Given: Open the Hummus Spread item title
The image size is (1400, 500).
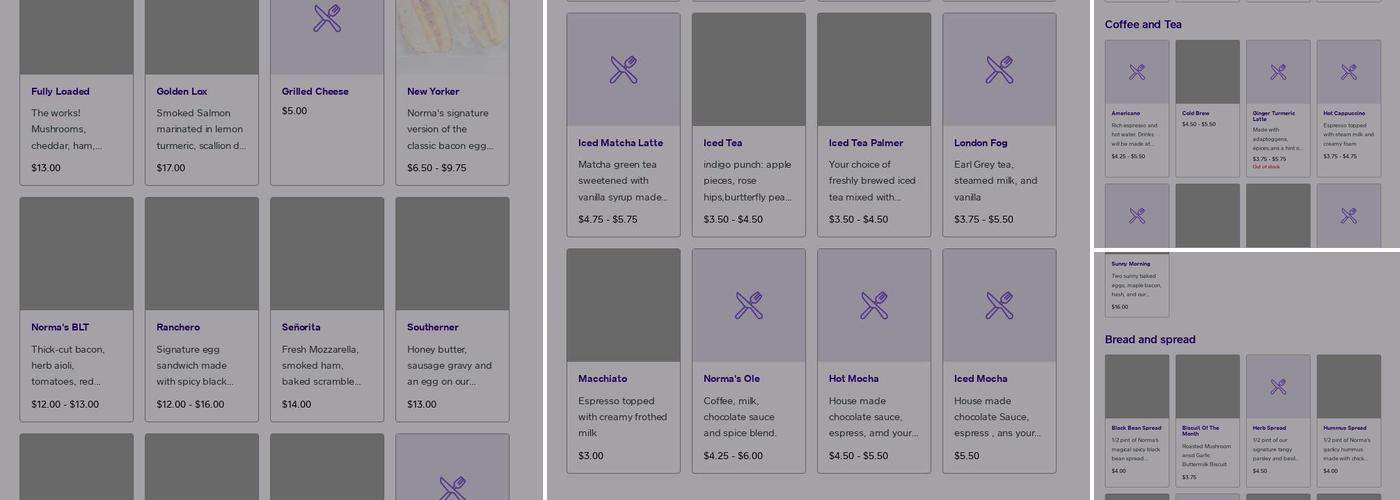Looking at the screenshot, I should click(1345, 428).
